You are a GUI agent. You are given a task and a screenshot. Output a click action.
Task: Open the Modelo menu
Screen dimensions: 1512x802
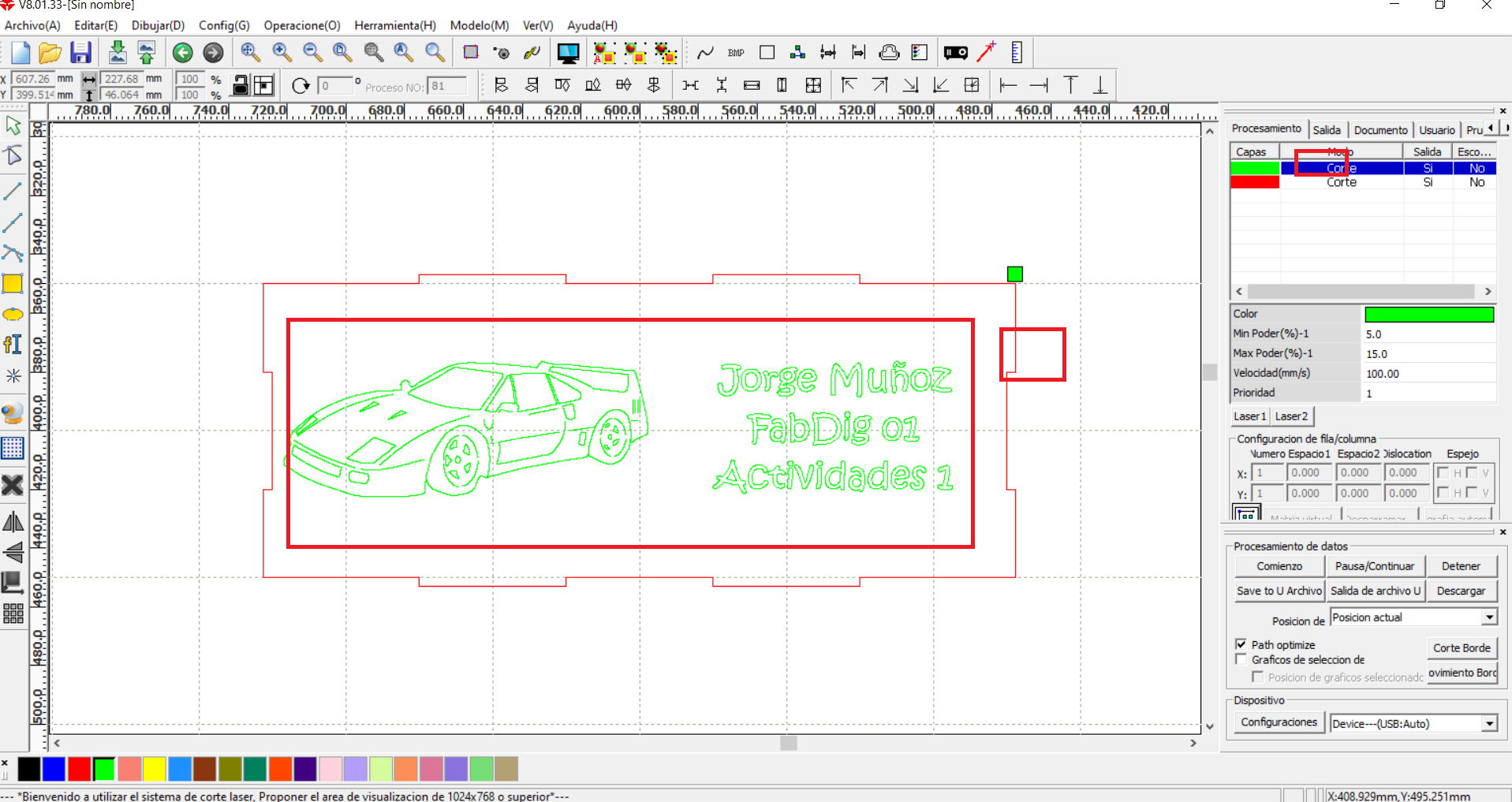(x=480, y=25)
